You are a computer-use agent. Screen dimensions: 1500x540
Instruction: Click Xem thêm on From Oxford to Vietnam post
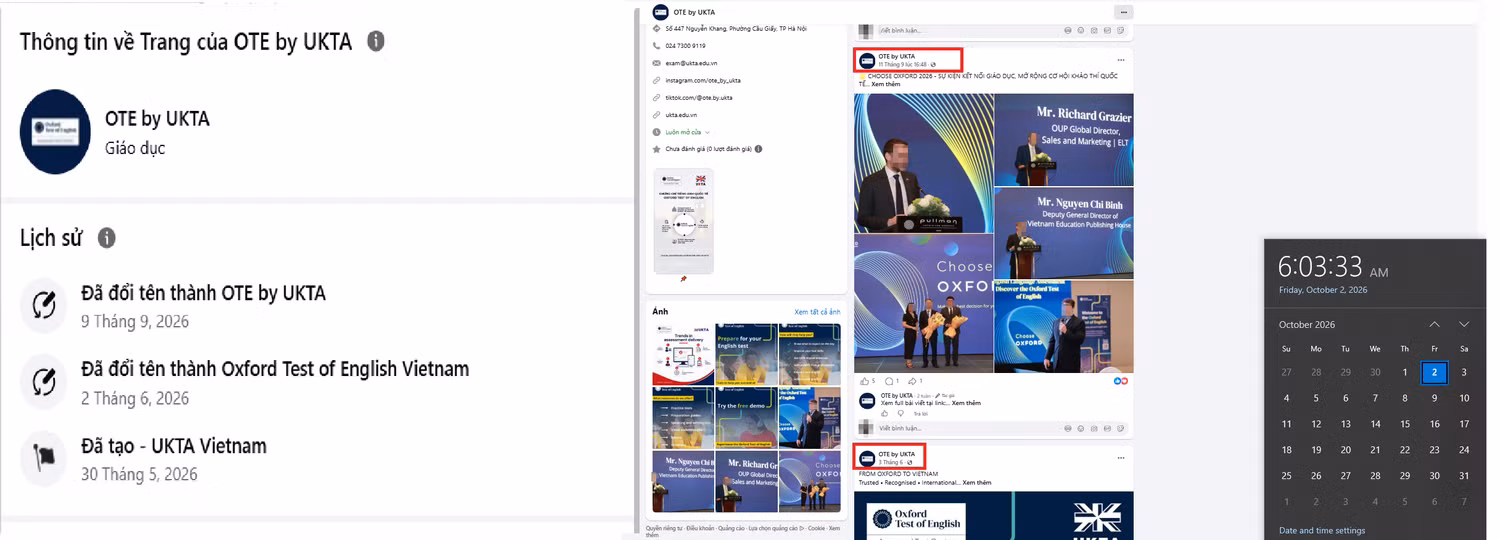[x=977, y=482]
